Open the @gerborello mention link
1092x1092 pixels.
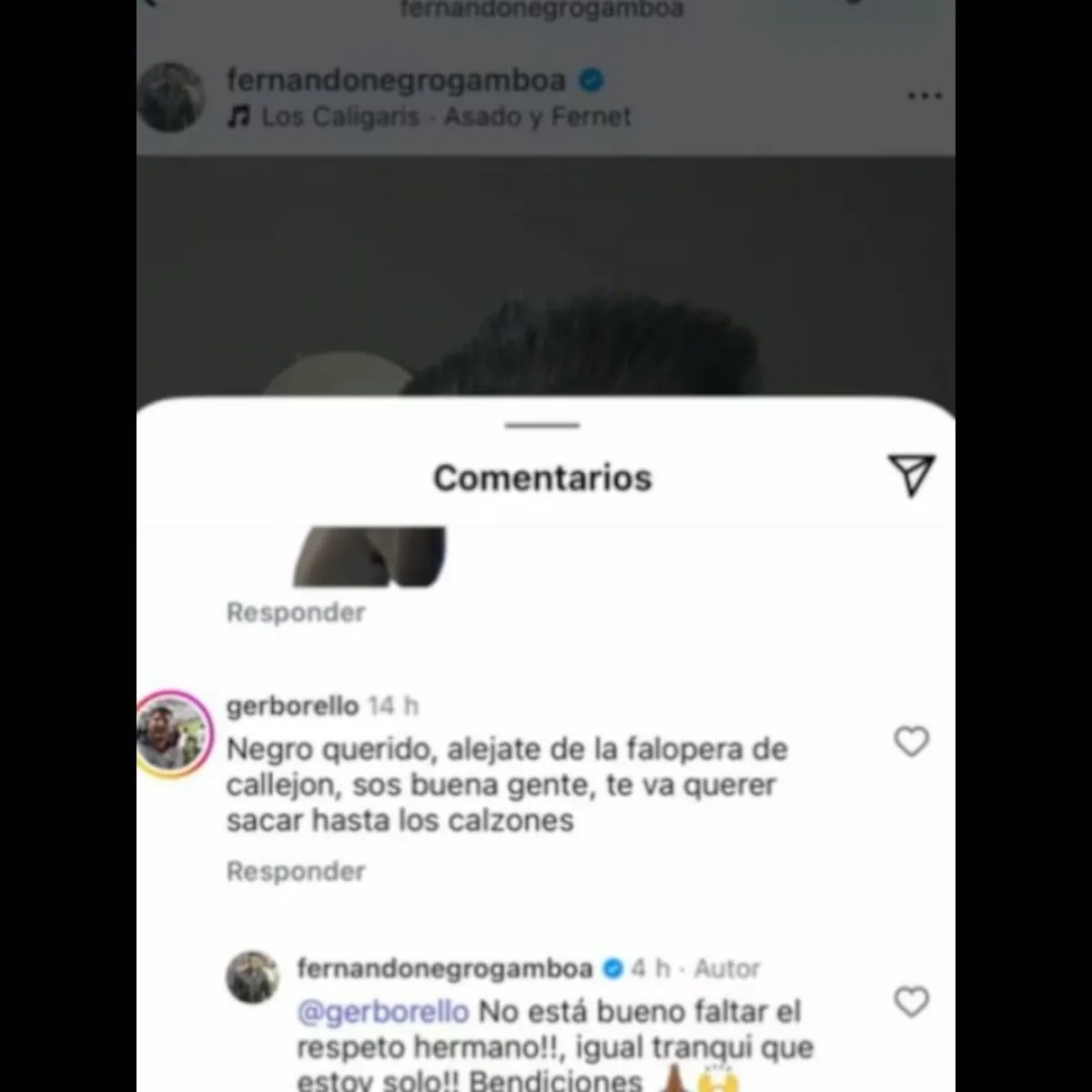(x=383, y=1011)
